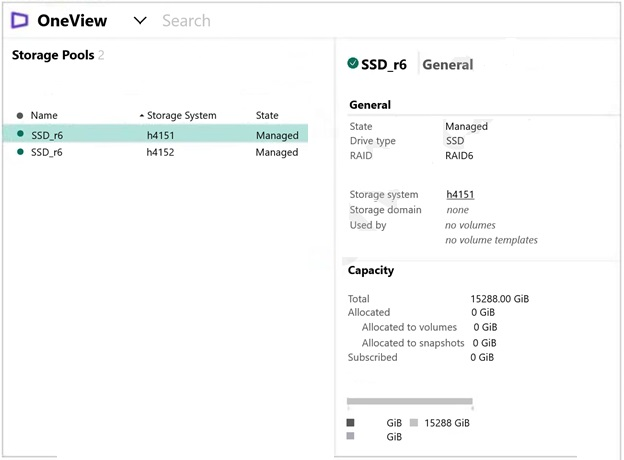Viewport: 624px width, 460px height.
Task: Sort the list by Name column
Action: pyautogui.click(x=44, y=116)
